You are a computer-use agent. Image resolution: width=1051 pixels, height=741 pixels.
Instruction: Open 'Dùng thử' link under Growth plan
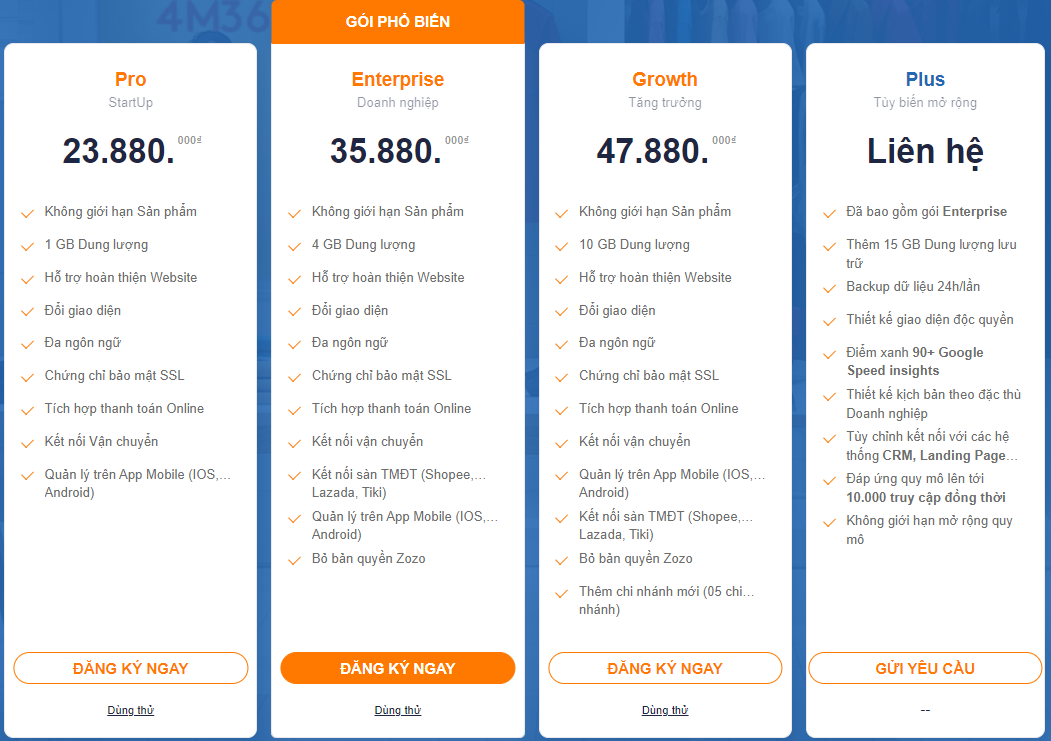(x=665, y=710)
